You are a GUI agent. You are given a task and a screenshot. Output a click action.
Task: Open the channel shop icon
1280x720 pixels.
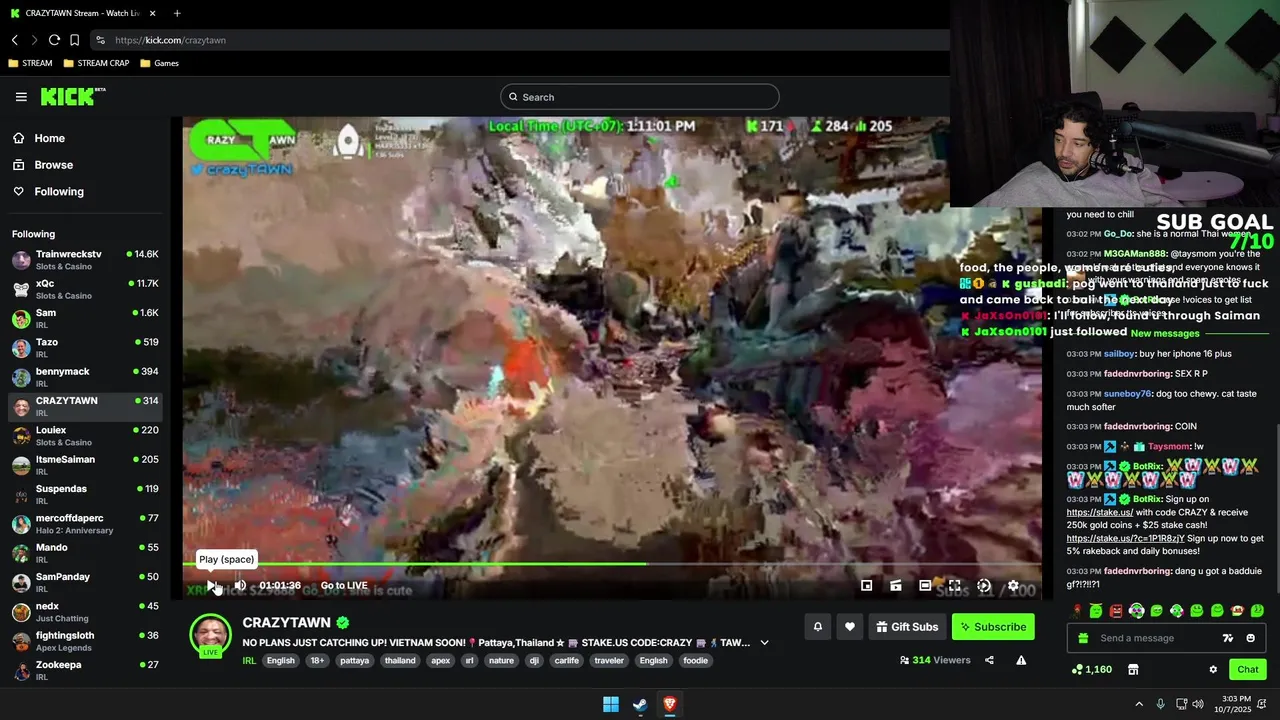pos(1133,670)
